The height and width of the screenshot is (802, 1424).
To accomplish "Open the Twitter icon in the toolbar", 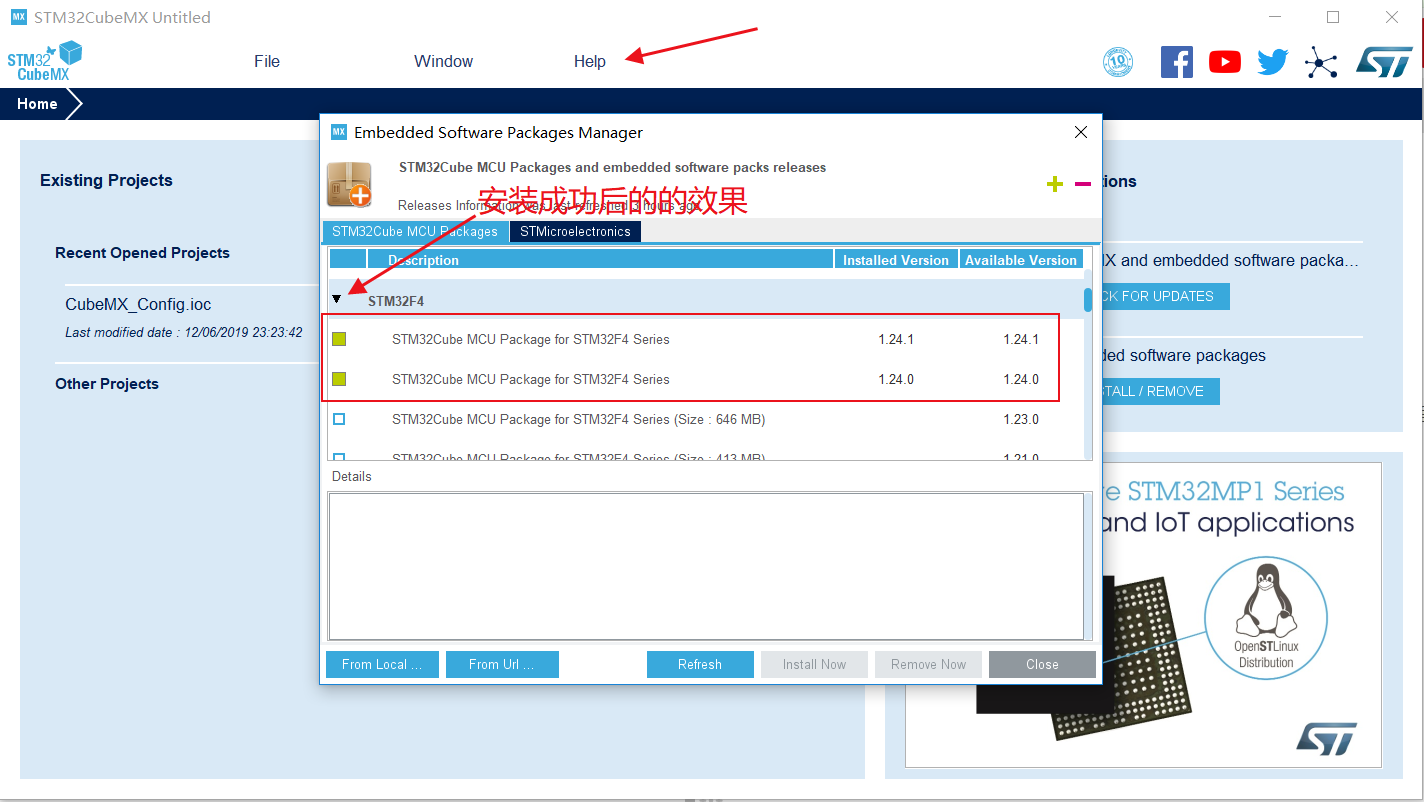I will pos(1272,61).
